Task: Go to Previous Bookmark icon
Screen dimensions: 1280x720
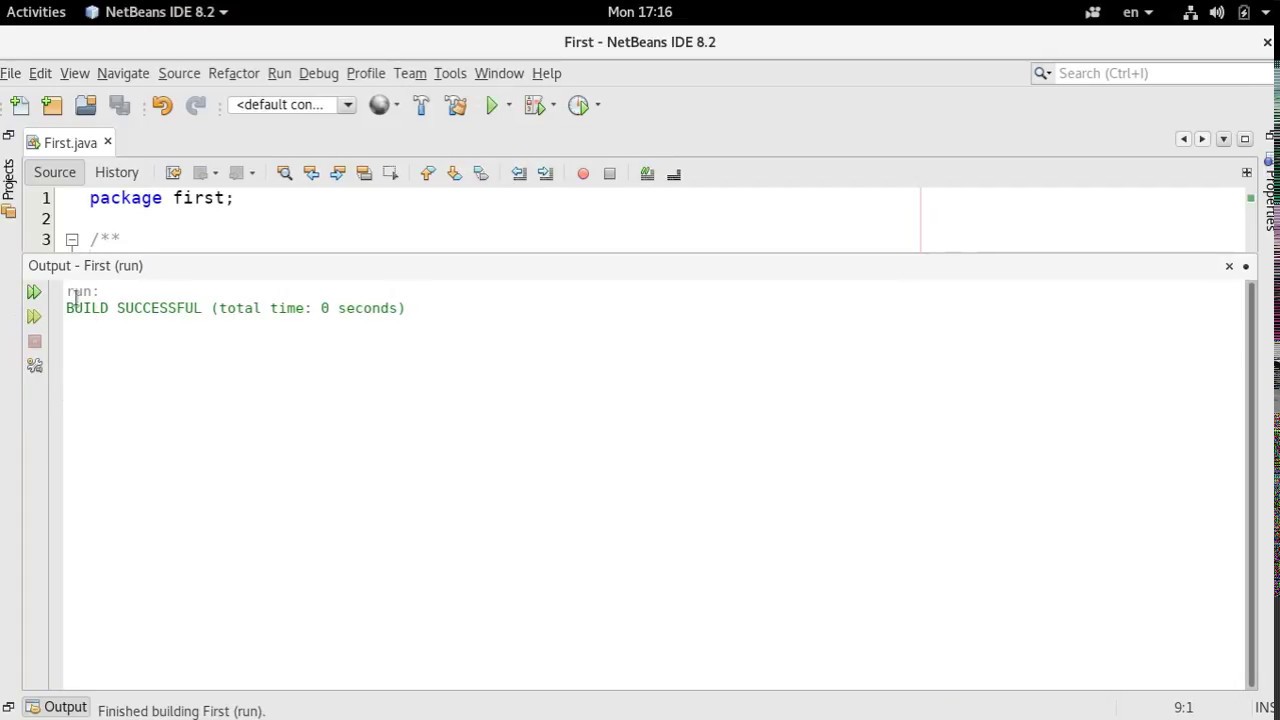Action: (x=428, y=173)
